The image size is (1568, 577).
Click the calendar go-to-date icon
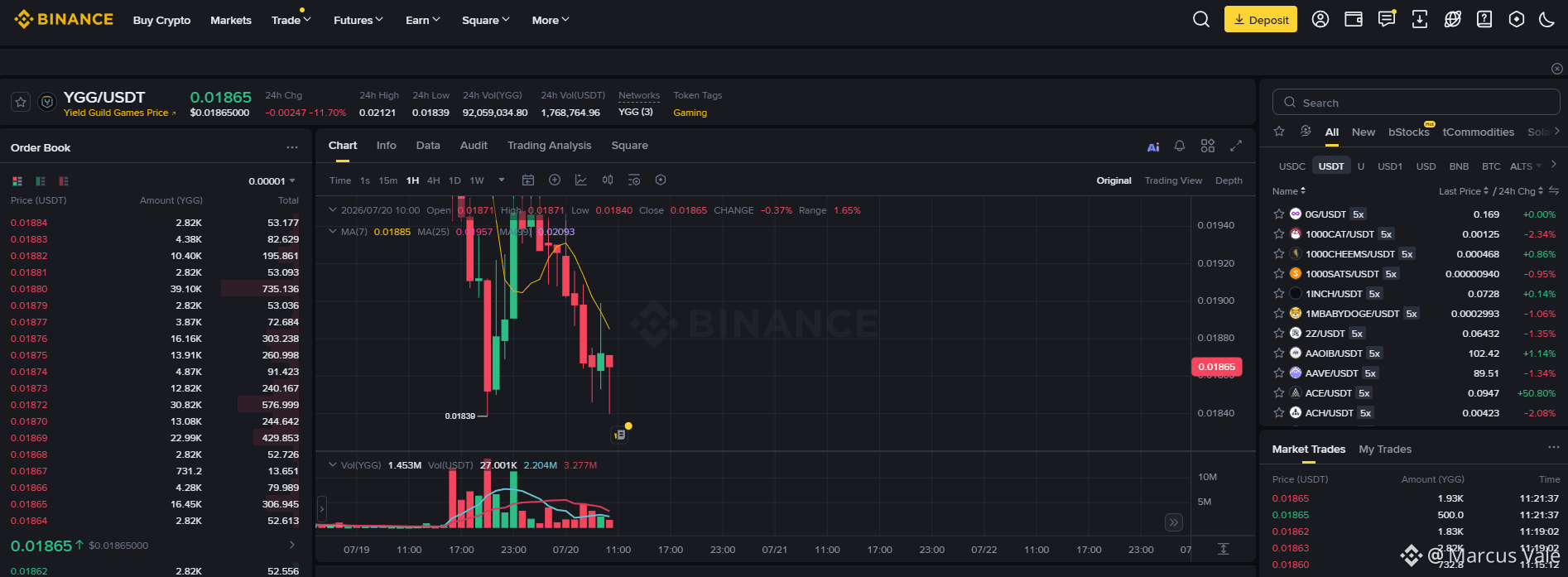point(528,180)
